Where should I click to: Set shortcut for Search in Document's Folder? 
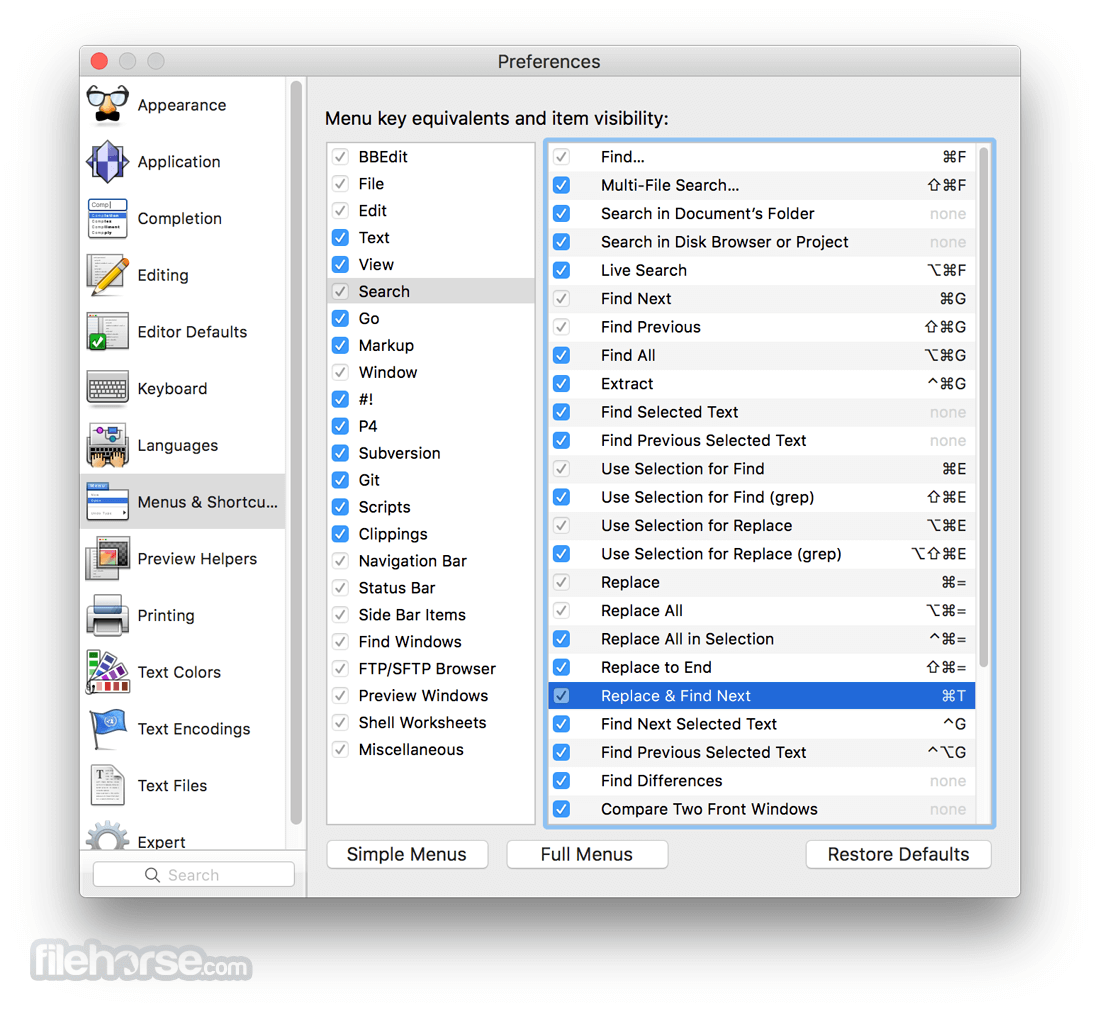[948, 214]
